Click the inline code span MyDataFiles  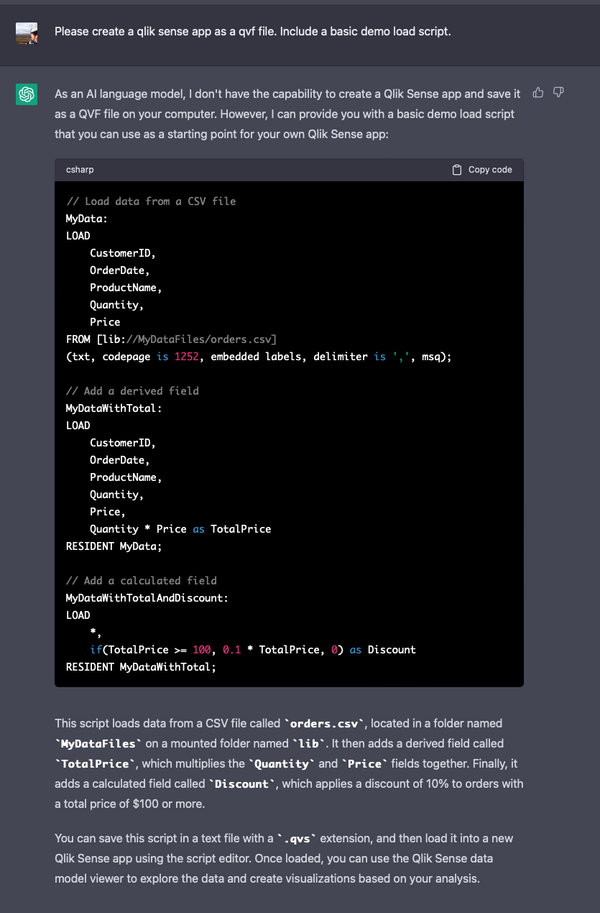pyautogui.click(x=97, y=745)
